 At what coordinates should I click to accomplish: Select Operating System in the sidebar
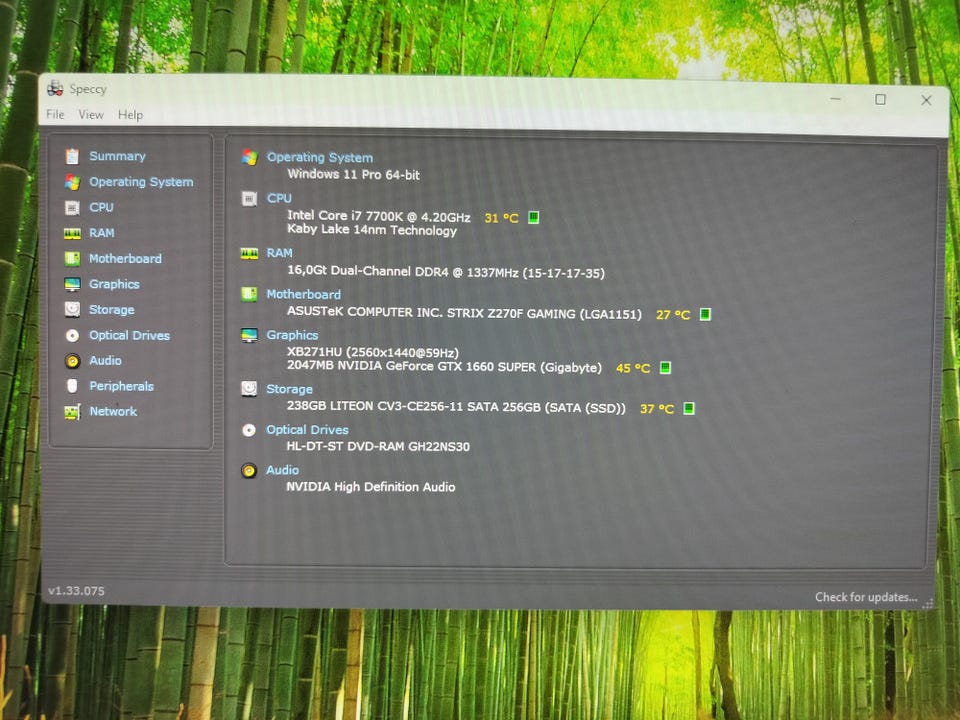click(x=141, y=182)
